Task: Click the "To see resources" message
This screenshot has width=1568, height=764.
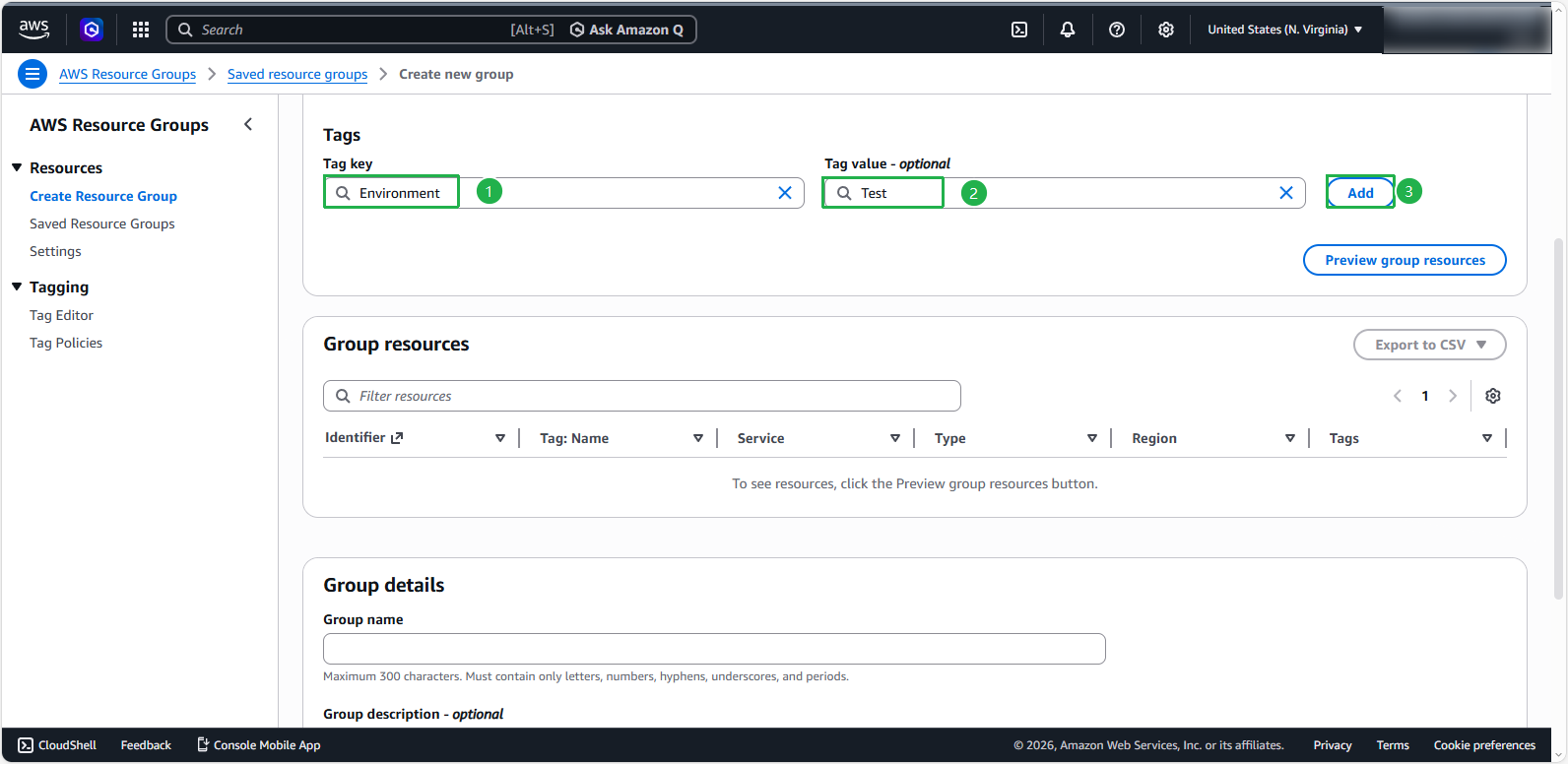Action: 915,483
